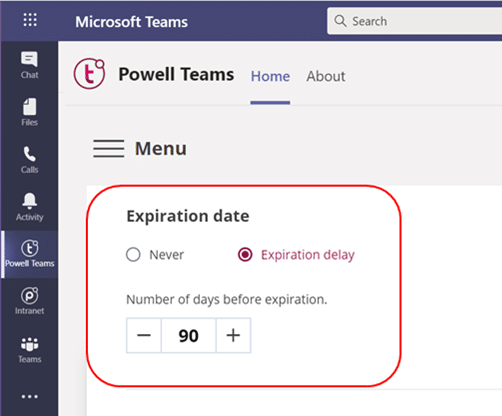Select the Powell Teams sidebar app

(29, 254)
